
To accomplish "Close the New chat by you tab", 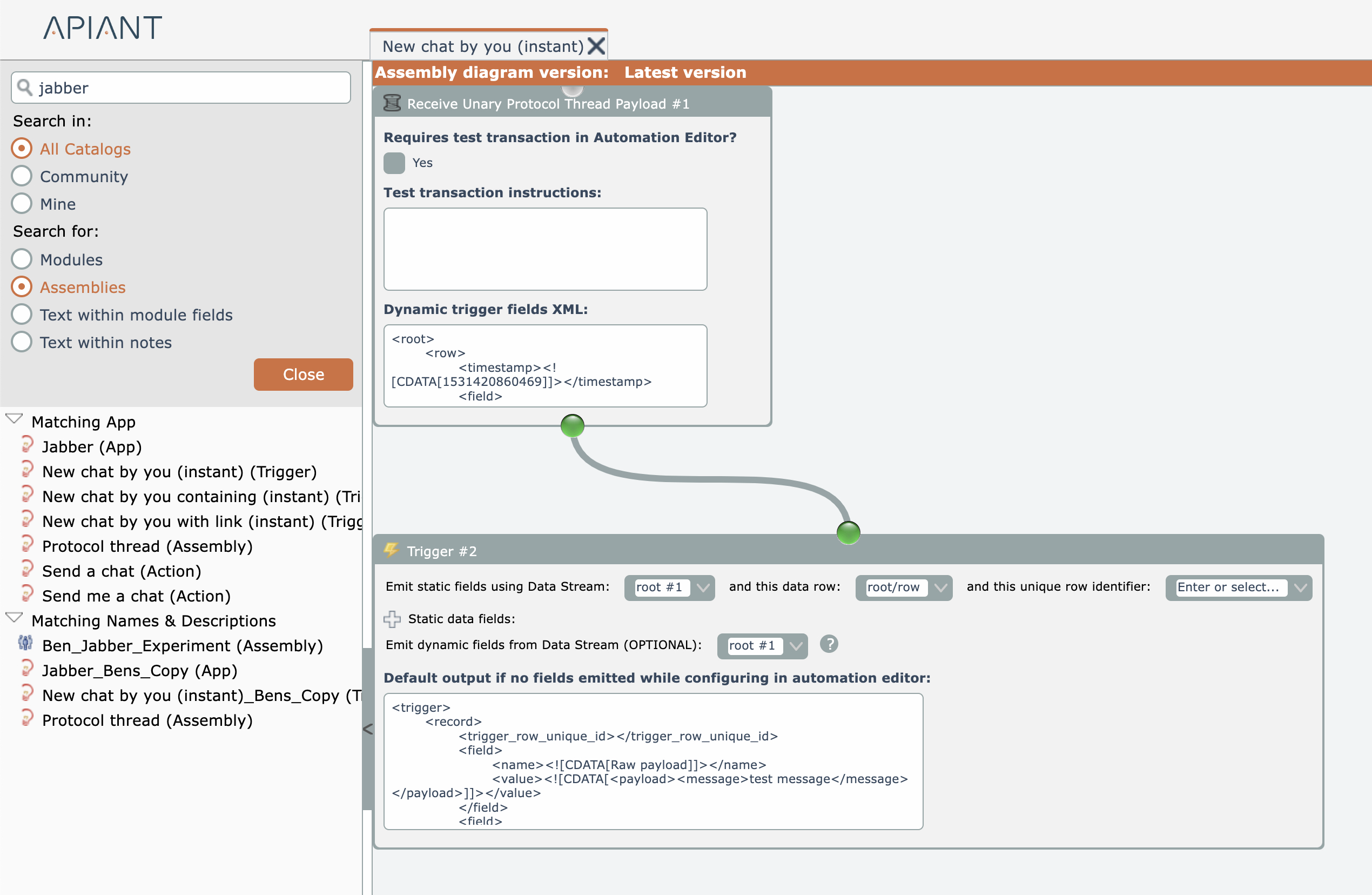I will 596,46.
